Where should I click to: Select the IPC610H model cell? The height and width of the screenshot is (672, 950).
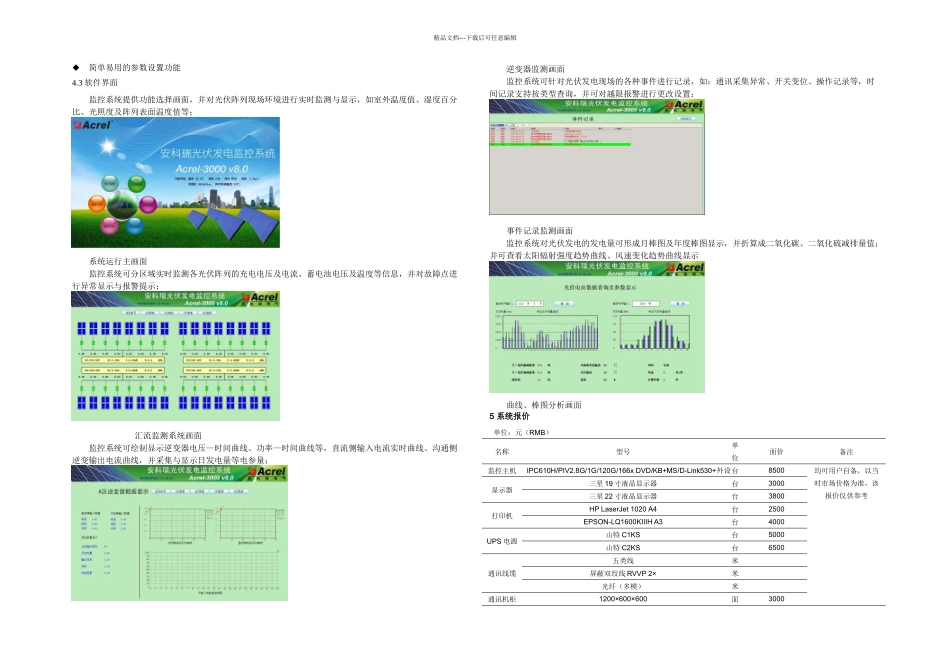(x=628, y=470)
